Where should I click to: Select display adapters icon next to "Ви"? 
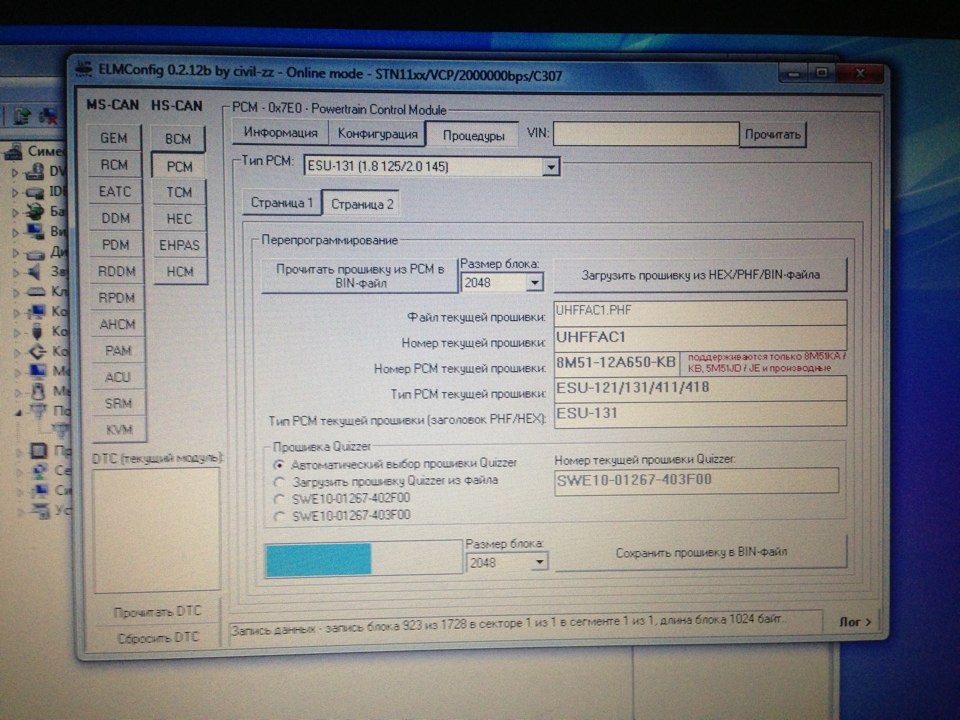(36, 231)
